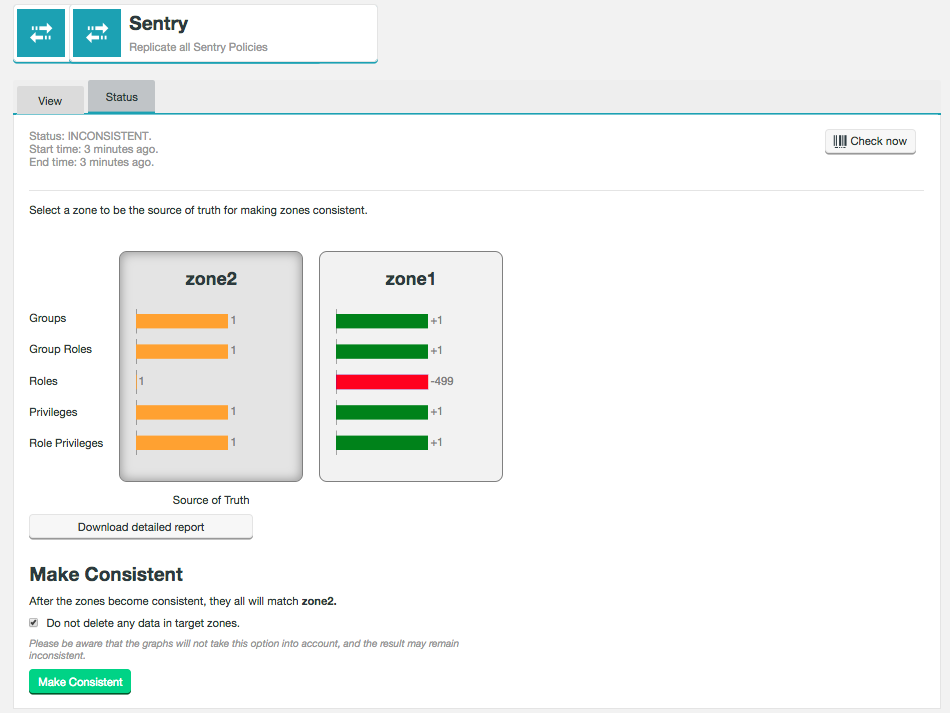Toggle 'Do not delete any data' checkbox
This screenshot has width=950, height=713.
click(34, 623)
